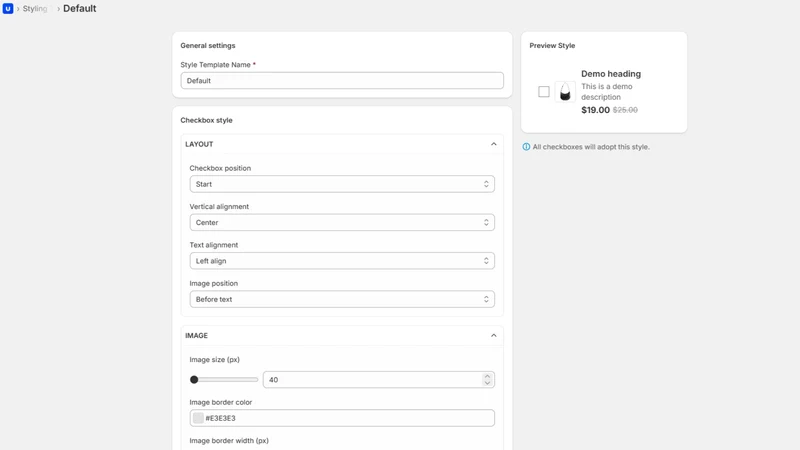Open the Vertical alignment dropdown
The height and width of the screenshot is (450, 800).
pyautogui.click(x=342, y=222)
